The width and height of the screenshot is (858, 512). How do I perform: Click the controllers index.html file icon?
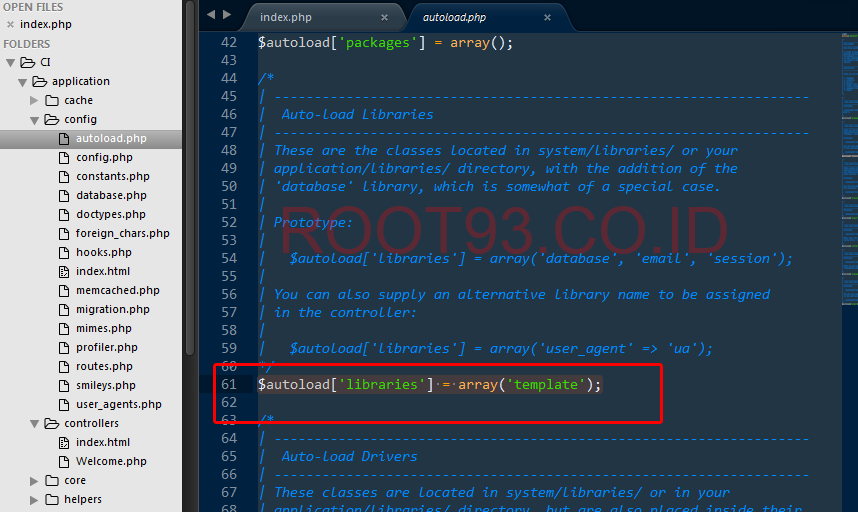[x=64, y=443]
